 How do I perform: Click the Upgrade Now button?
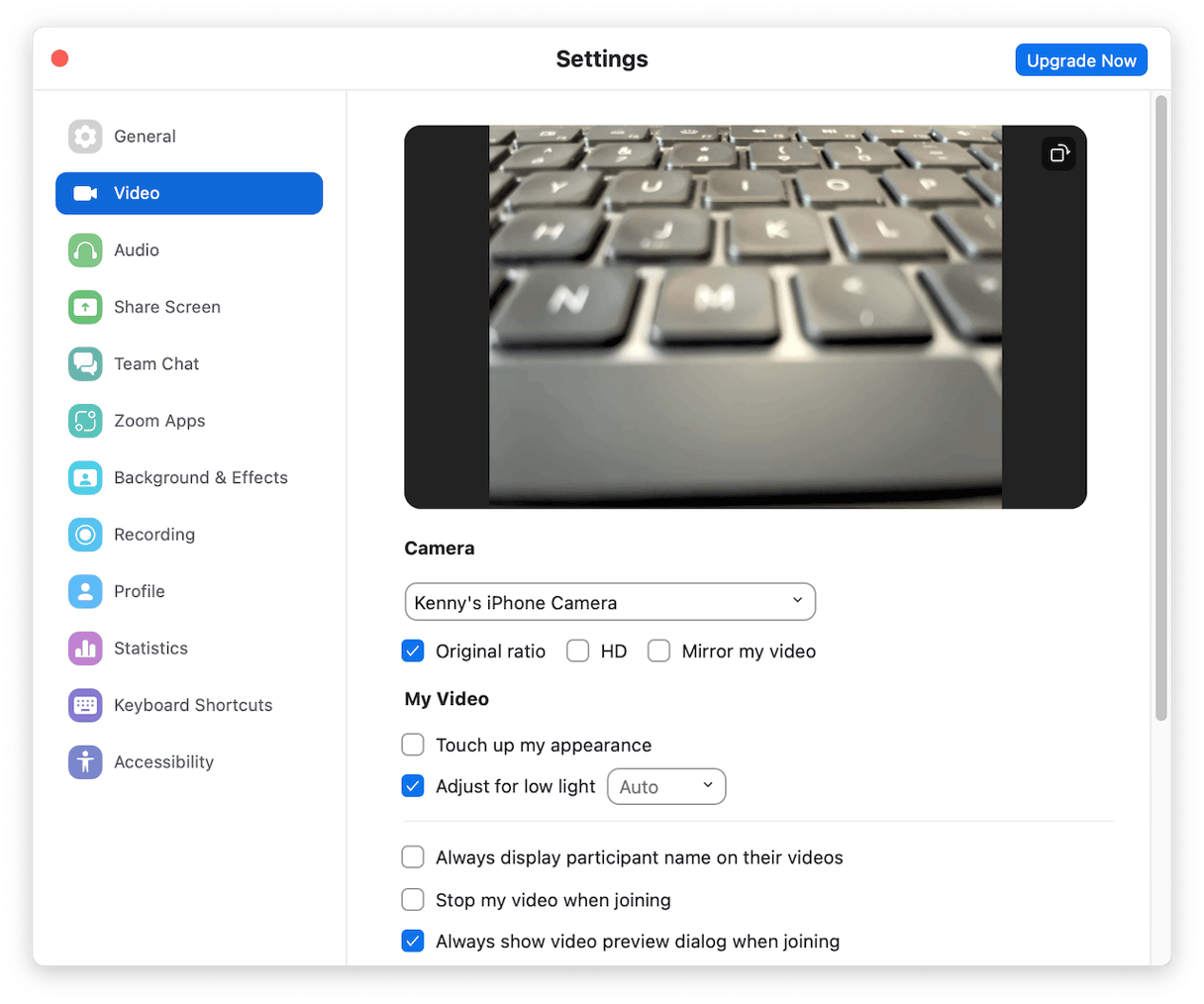pos(1081,60)
